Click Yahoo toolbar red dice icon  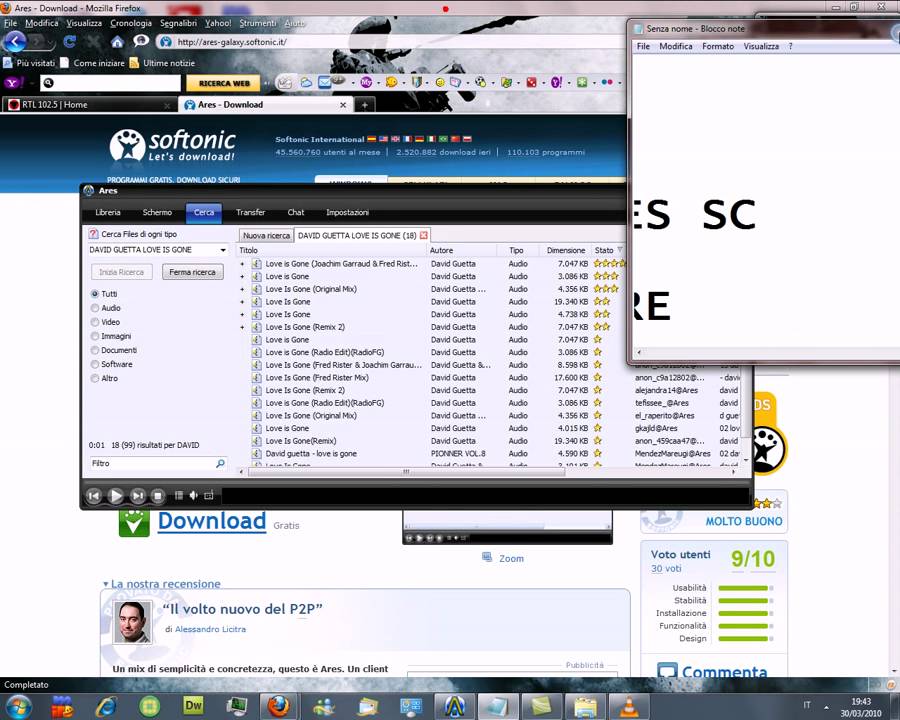tap(532, 83)
